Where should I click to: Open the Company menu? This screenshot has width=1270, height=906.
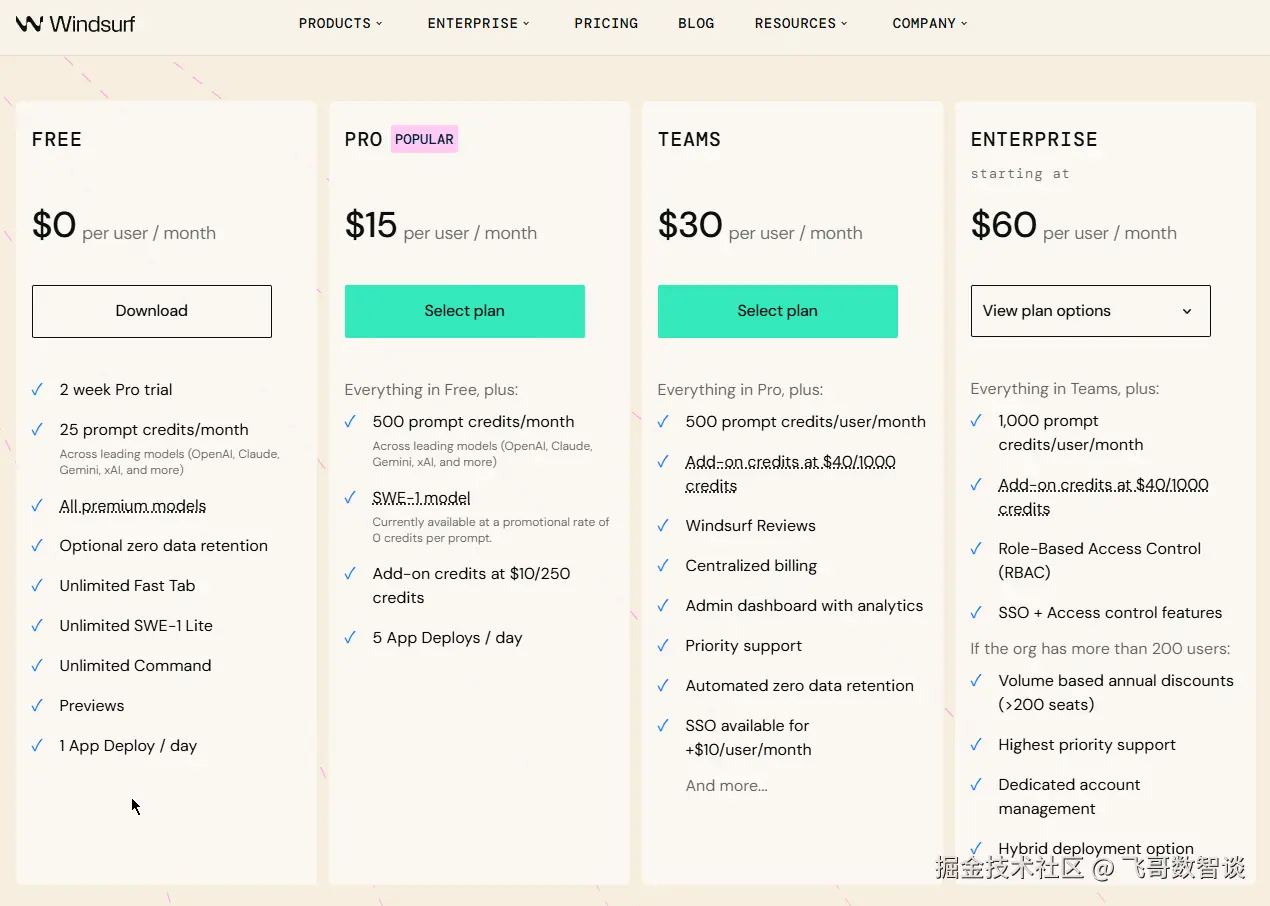pos(930,23)
